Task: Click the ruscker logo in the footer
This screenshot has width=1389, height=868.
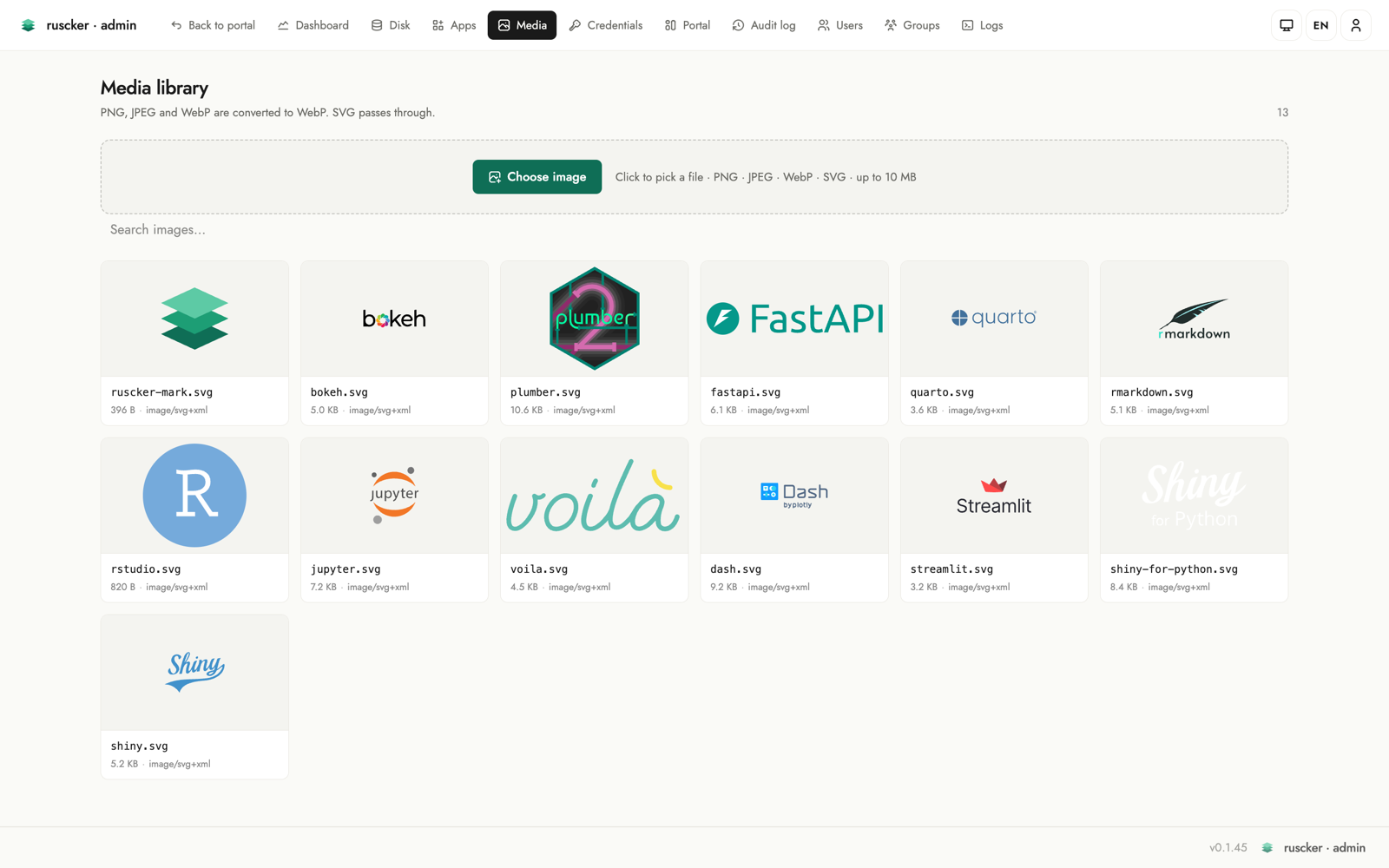Action: pyautogui.click(x=1267, y=848)
